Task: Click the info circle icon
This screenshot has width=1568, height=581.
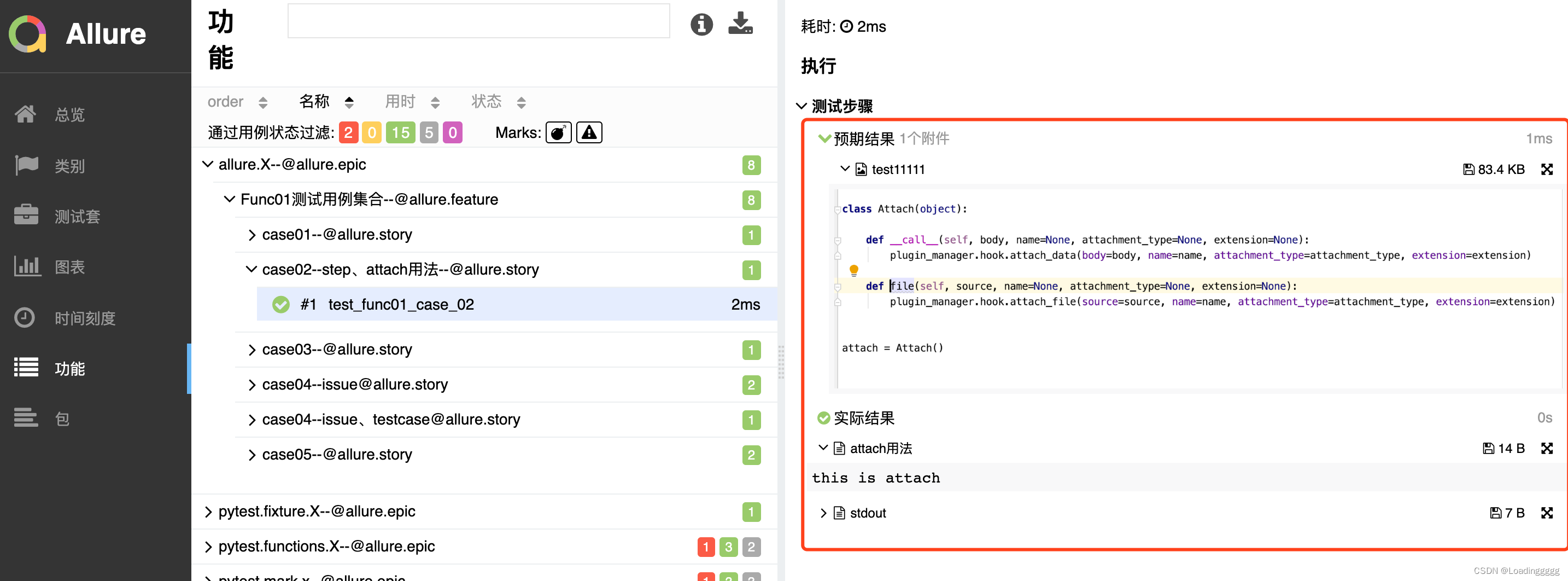Action: click(x=701, y=25)
